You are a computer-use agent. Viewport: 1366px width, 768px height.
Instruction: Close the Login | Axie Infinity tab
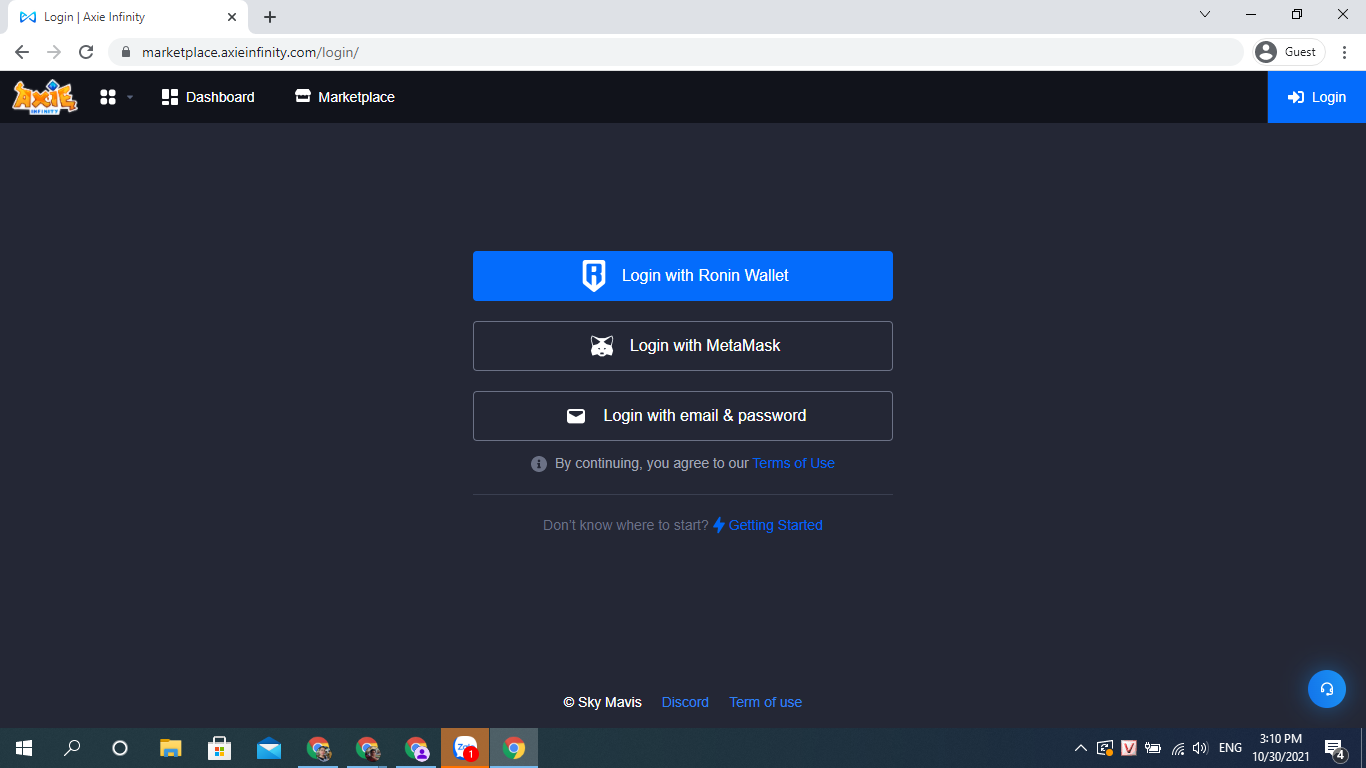click(232, 17)
